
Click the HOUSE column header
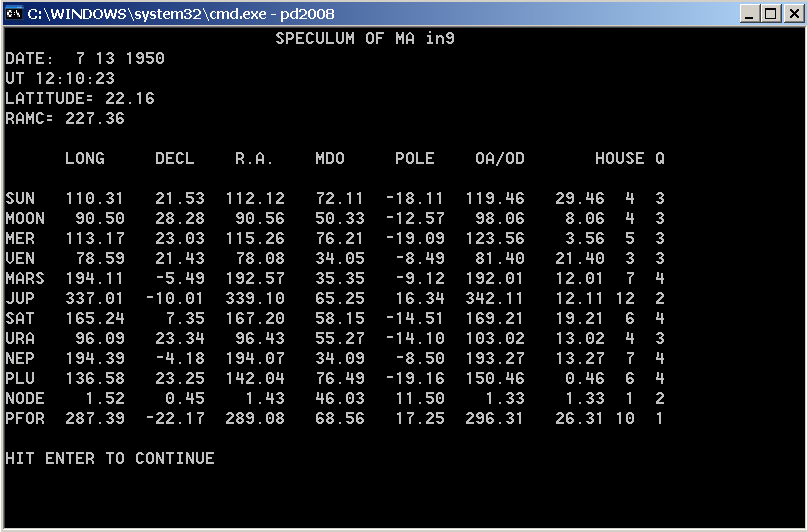pos(620,159)
